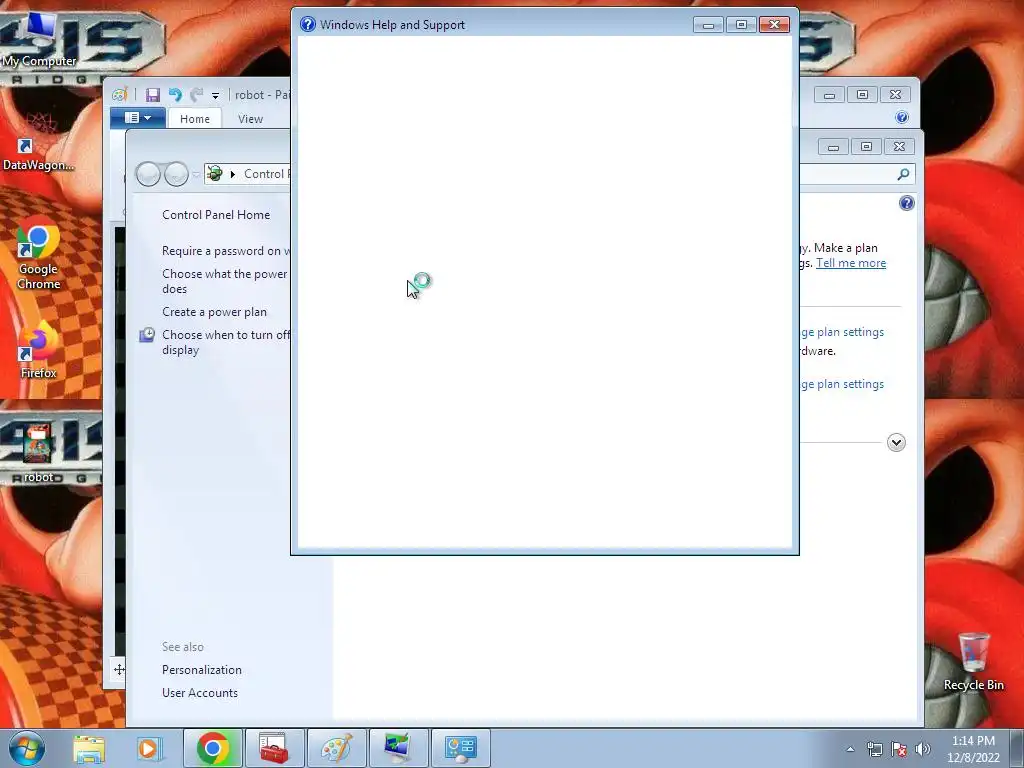Open the My Computer desktop icon
This screenshot has height=768, width=1024.
38,39
